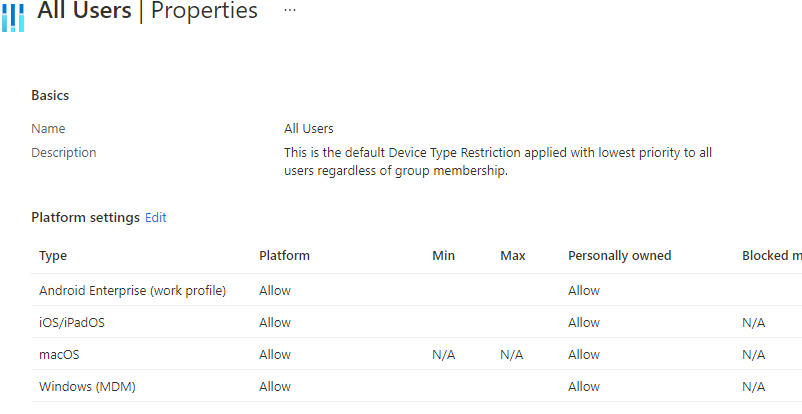Click the All Users policy icon
The image size is (802, 414).
tap(13, 17)
